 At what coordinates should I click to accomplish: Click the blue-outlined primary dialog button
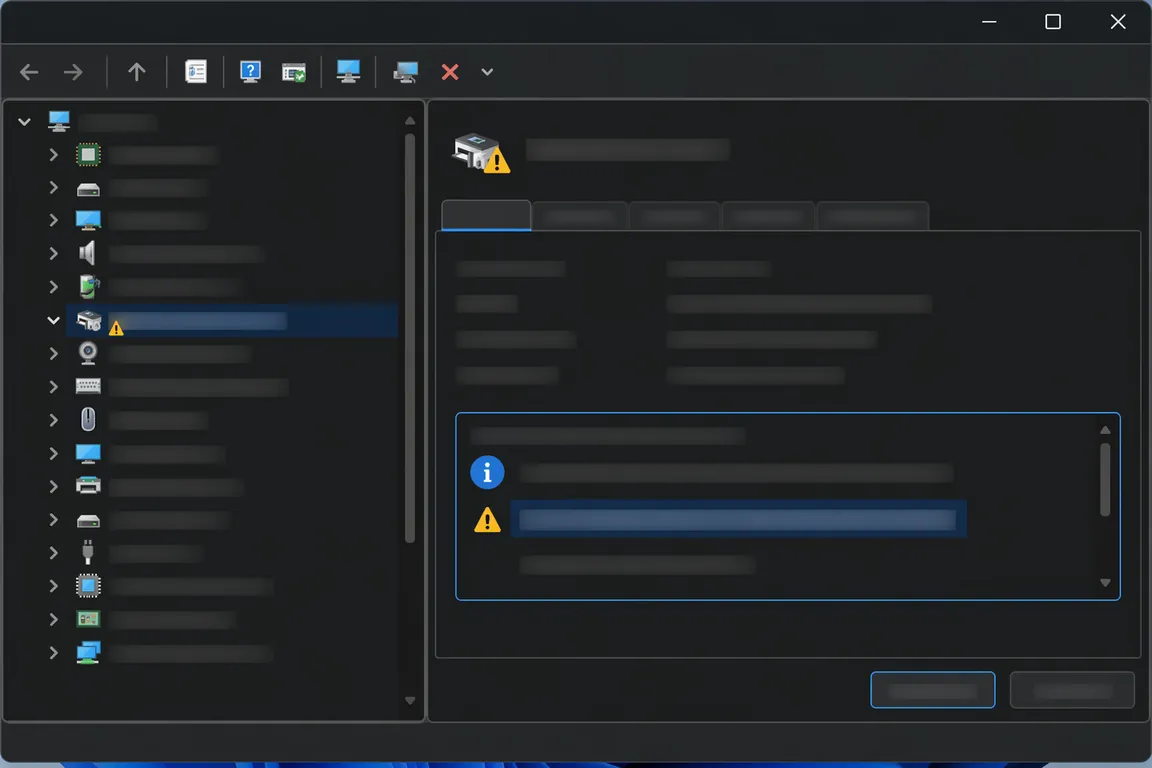point(932,690)
